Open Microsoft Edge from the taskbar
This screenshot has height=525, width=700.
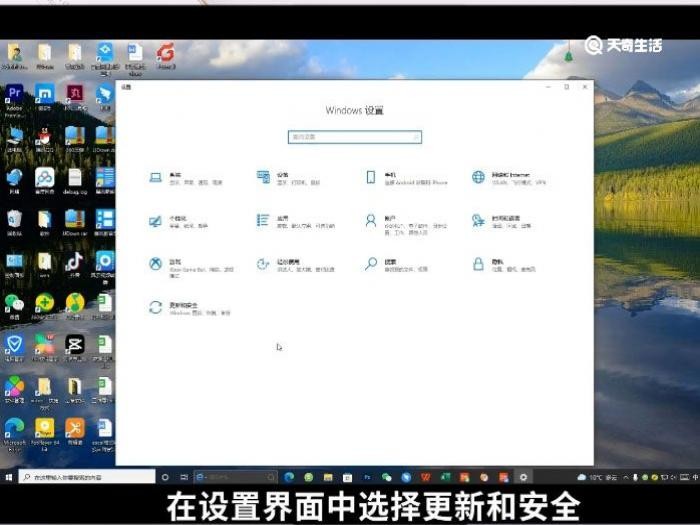point(289,477)
